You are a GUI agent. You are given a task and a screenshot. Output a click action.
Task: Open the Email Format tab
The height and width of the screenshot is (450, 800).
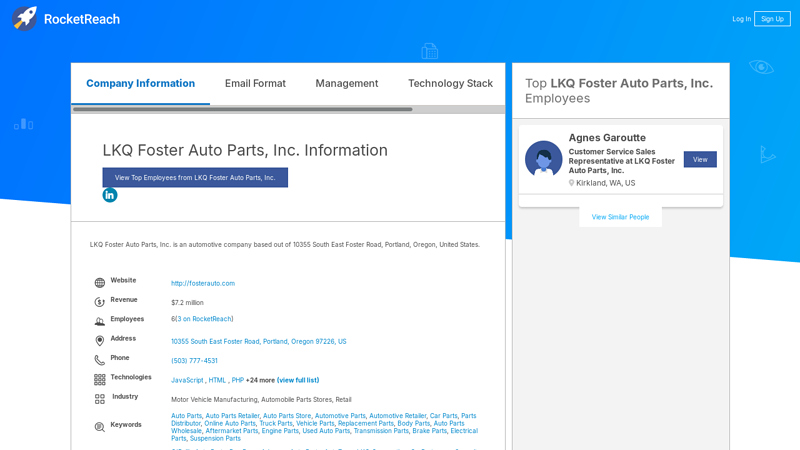coord(255,83)
